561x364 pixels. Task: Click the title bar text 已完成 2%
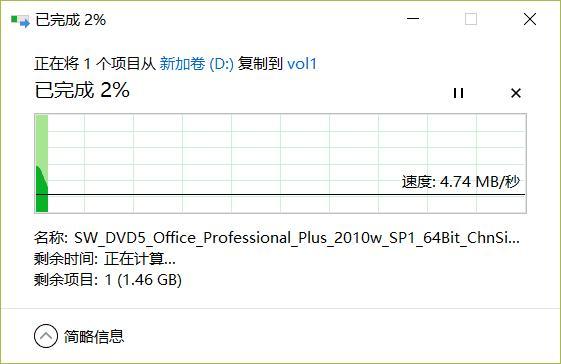70,20
